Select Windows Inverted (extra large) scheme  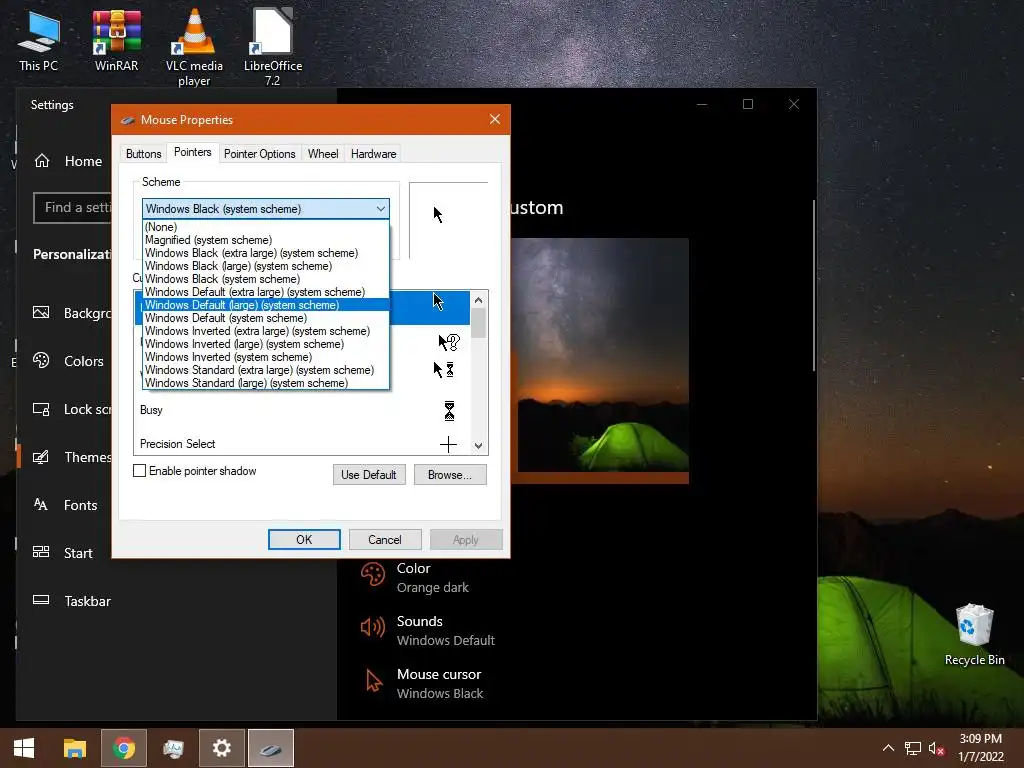click(266, 331)
